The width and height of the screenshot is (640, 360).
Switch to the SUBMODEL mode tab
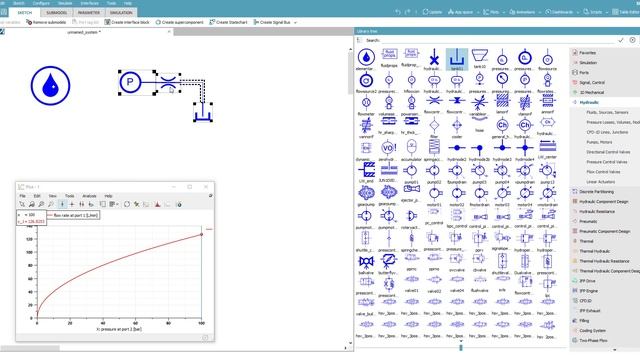[56, 13]
